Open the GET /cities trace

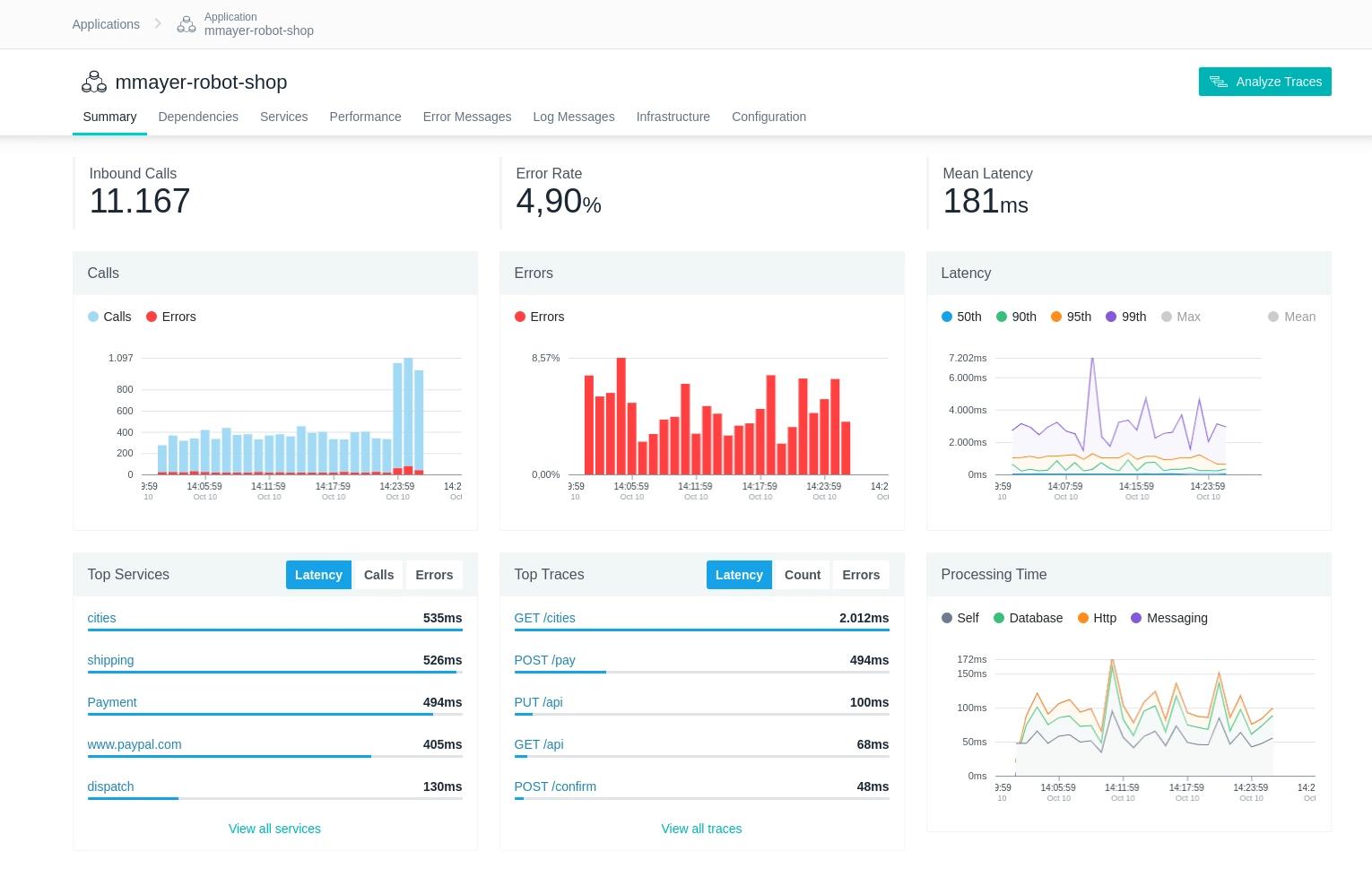pos(544,618)
